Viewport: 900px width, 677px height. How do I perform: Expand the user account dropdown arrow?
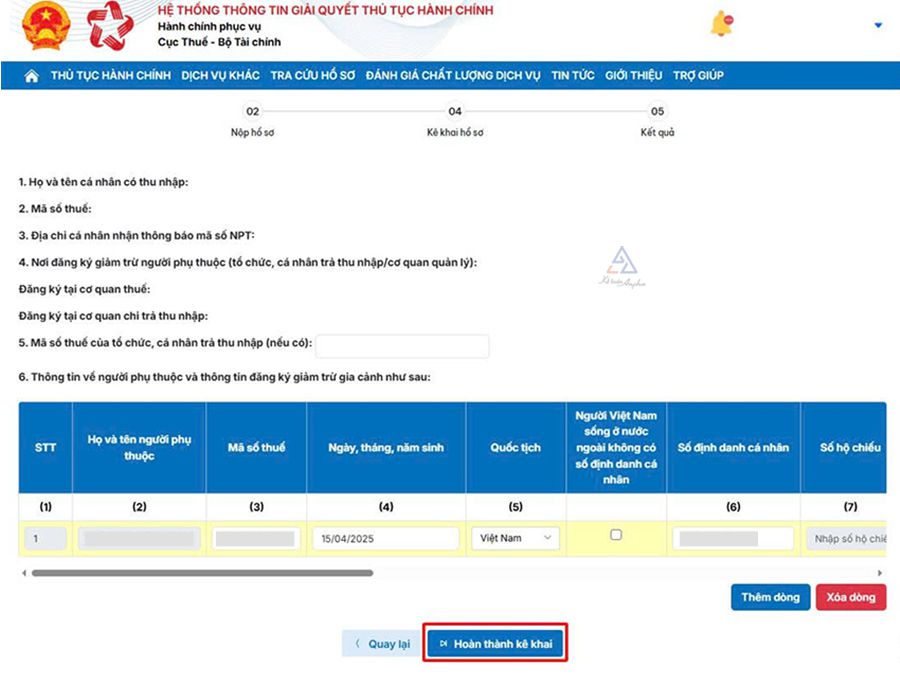click(x=878, y=25)
